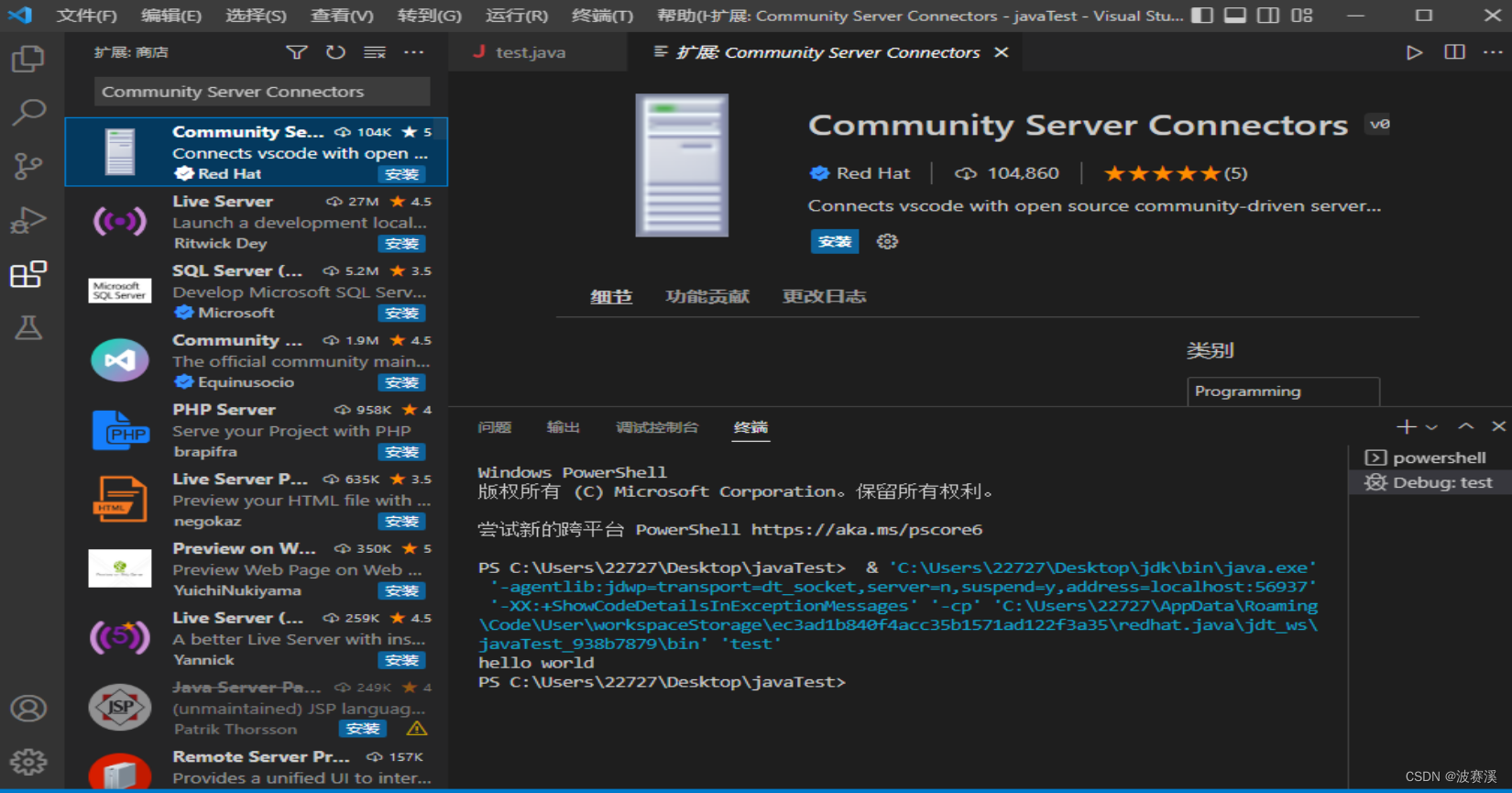The width and height of the screenshot is (1512, 793).
Task: Open customize layout icon in title bar
Action: tap(1302, 16)
